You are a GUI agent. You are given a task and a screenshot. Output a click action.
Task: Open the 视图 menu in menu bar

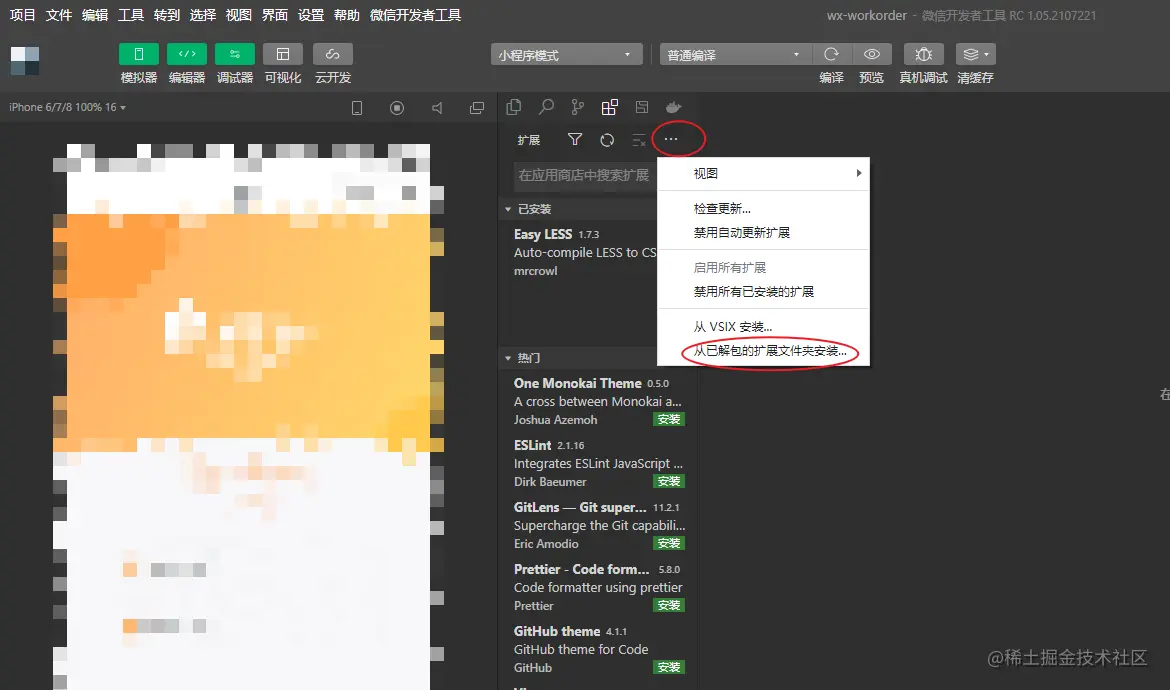pyautogui.click(x=239, y=15)
